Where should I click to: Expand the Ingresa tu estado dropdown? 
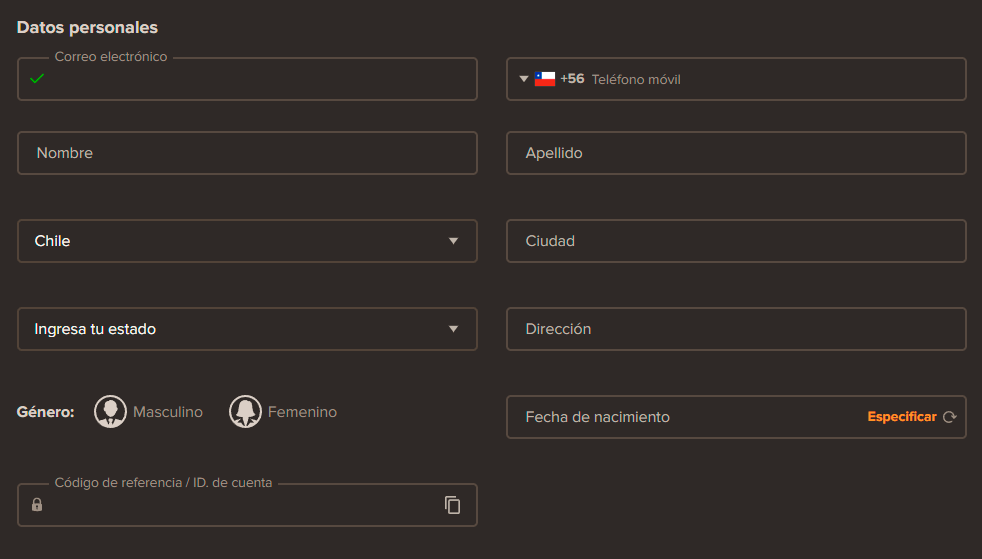point(247,329)
